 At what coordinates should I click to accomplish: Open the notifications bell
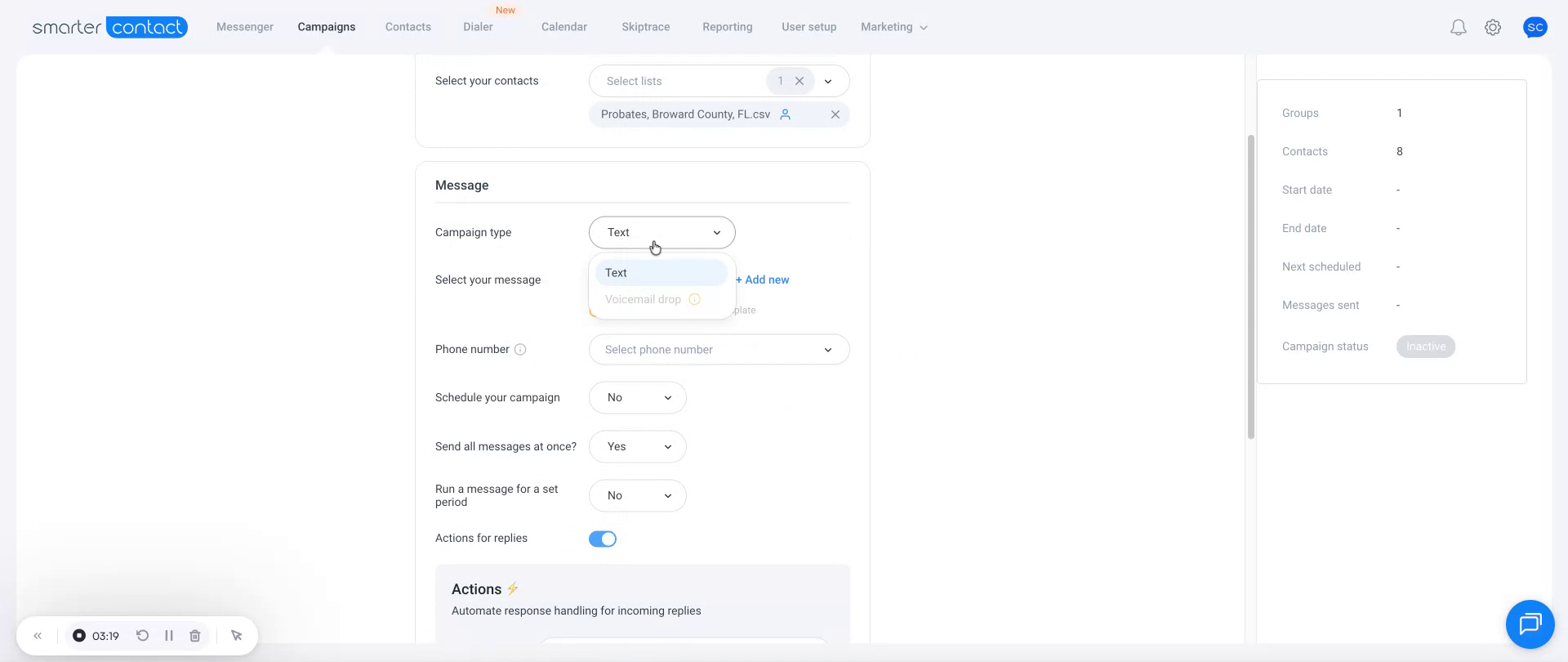tap(1458, 28)
